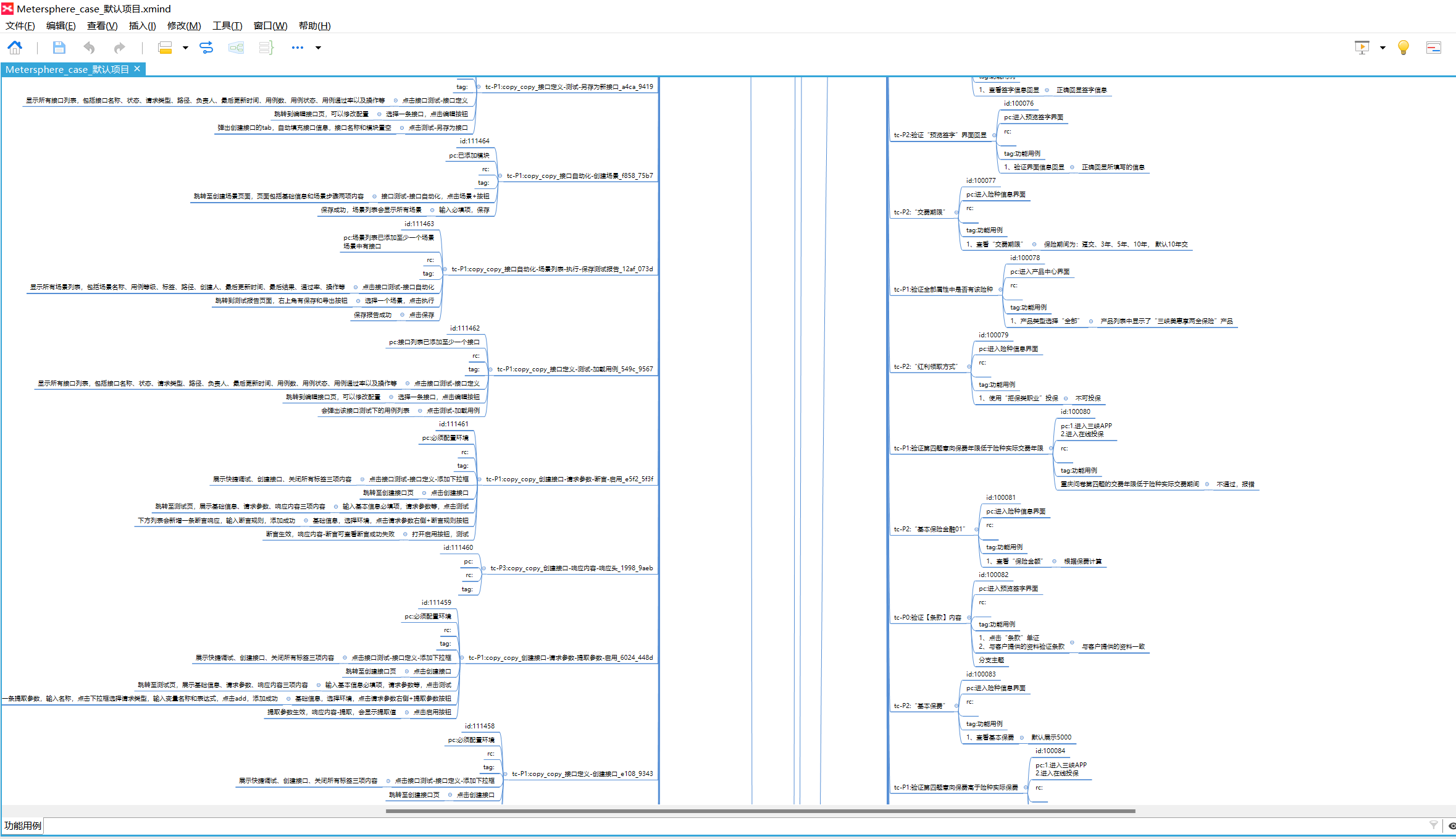1456x839 pixels.
Task: Click the green boundary icon
Action: 236,48
